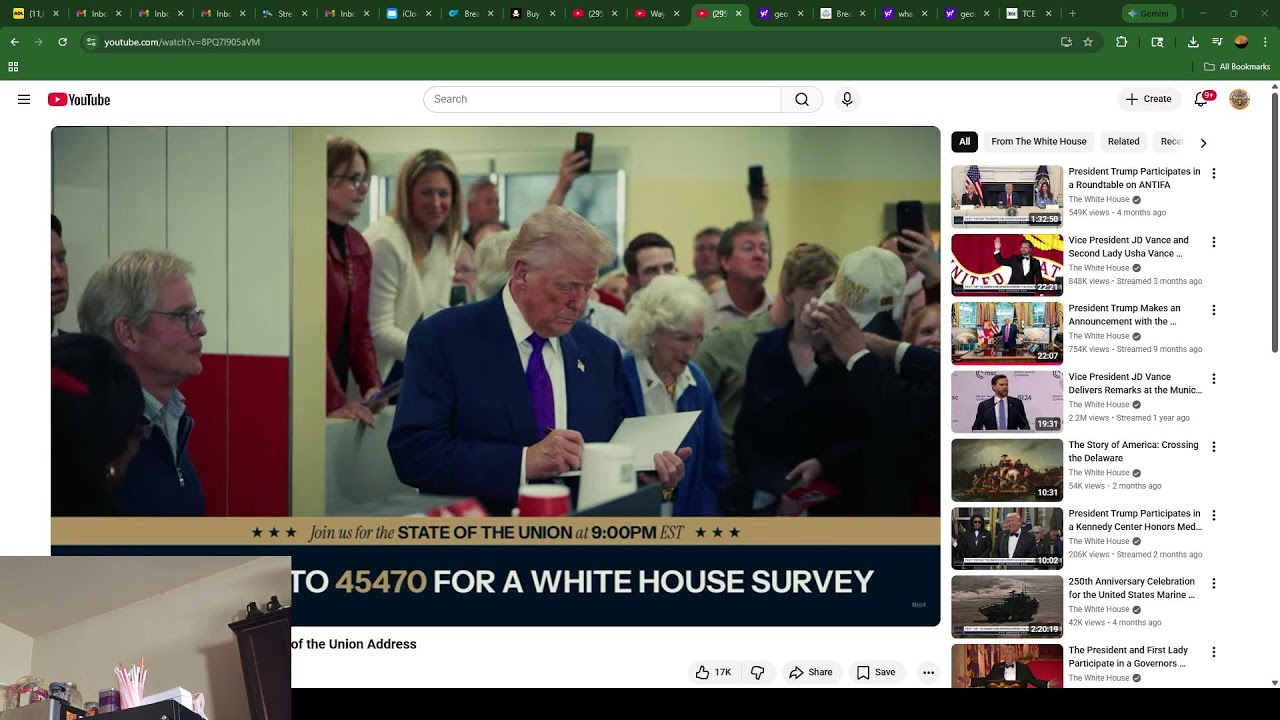Show the next filter chips with the arrow

pos(1203,142)
